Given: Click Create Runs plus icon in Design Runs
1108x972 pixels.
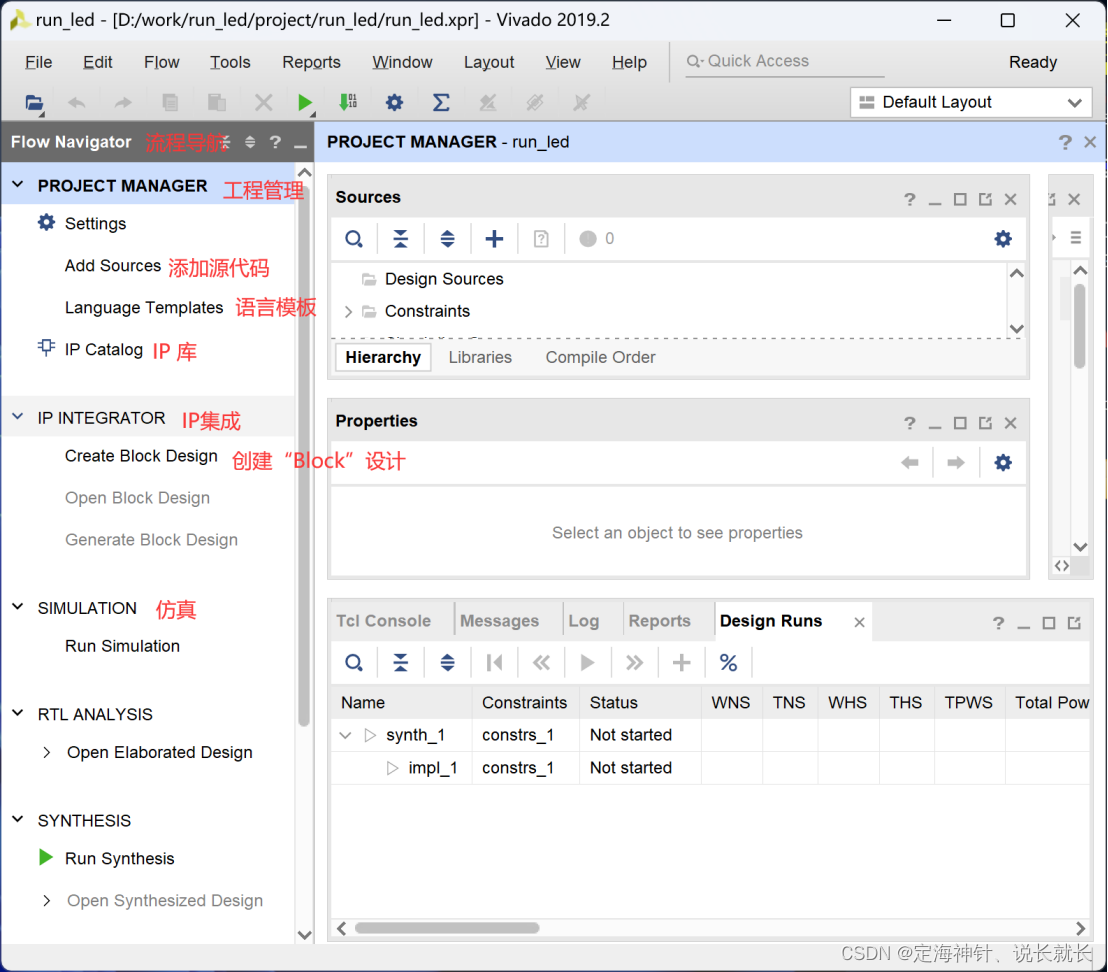Looking at the screenshot, I should point(681,663).
